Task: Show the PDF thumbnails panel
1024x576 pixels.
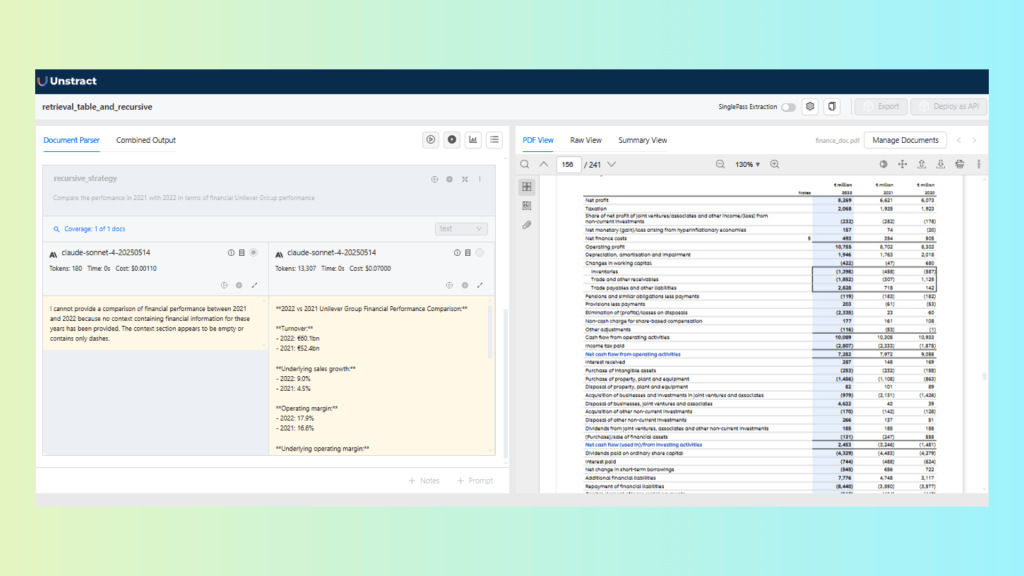Action: click(x=527, y=187)
